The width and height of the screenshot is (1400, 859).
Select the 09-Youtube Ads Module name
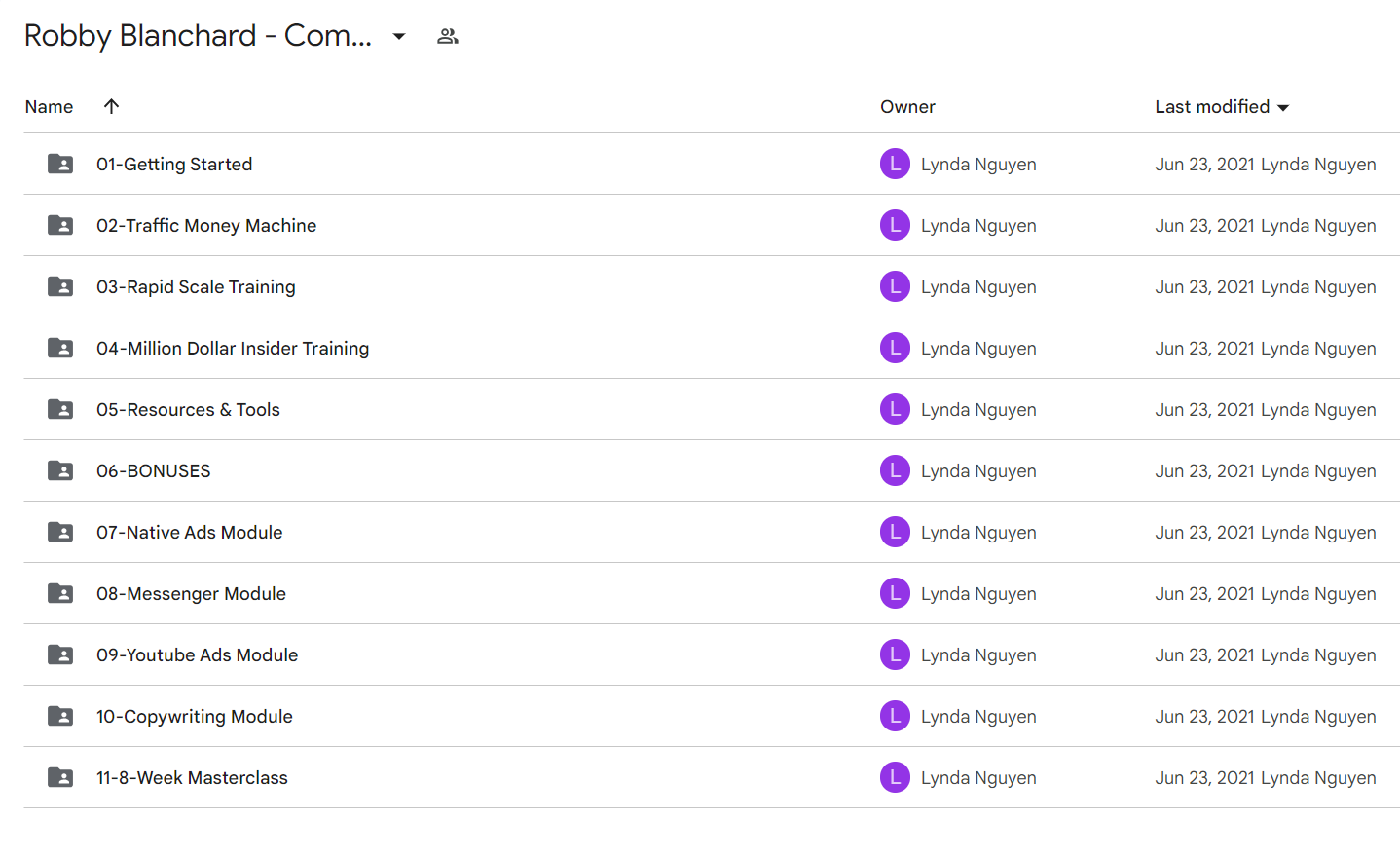pos(197,655)
